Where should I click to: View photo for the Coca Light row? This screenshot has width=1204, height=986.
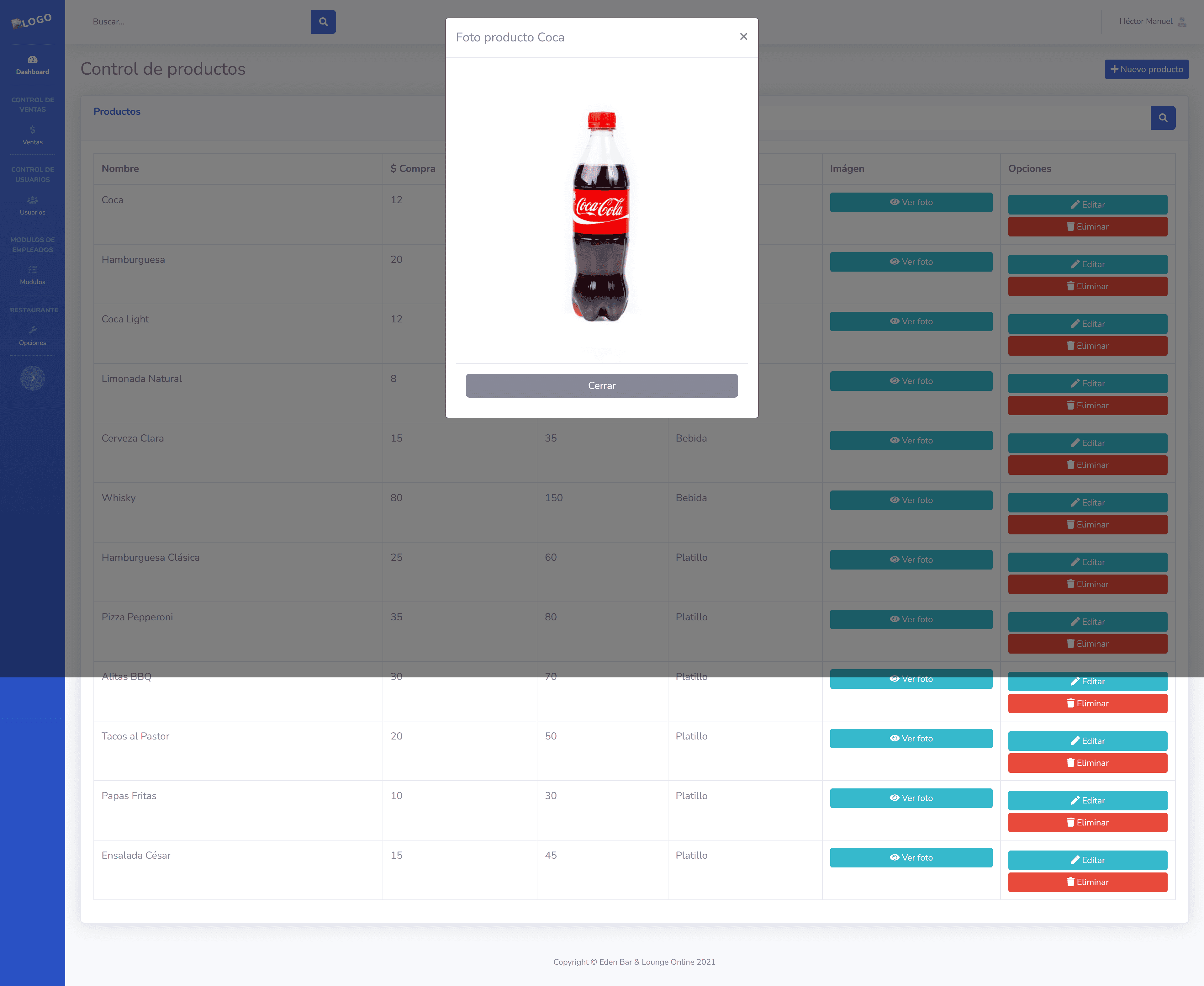coord(911,321)
